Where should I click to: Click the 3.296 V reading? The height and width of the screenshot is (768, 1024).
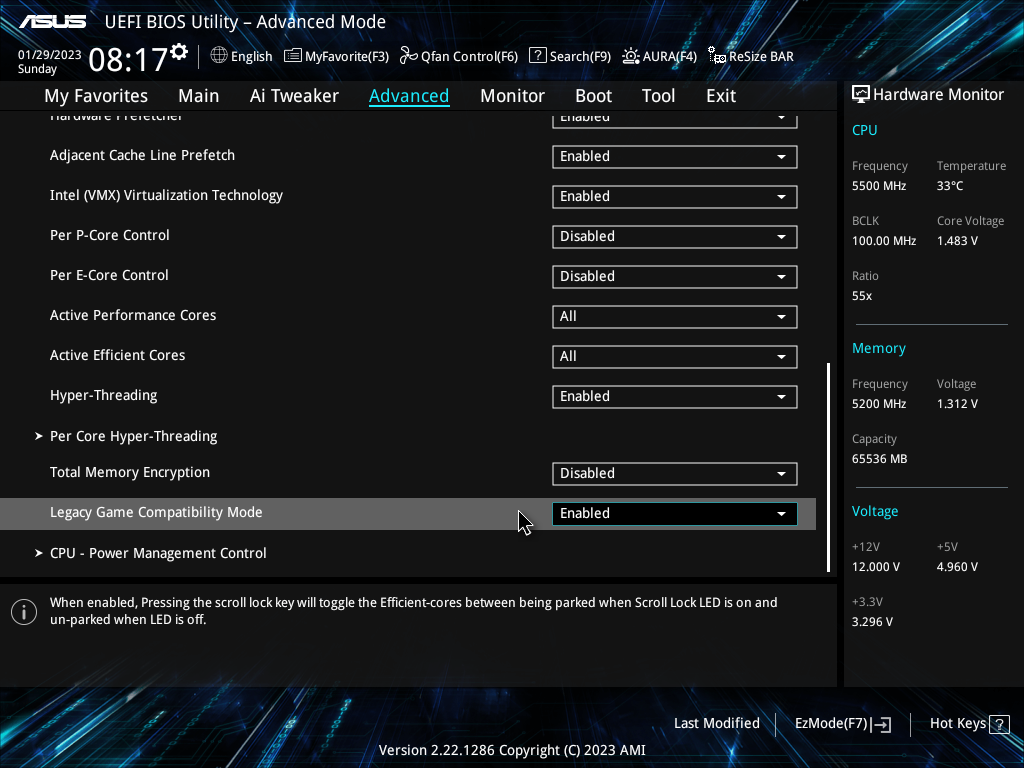872,622
